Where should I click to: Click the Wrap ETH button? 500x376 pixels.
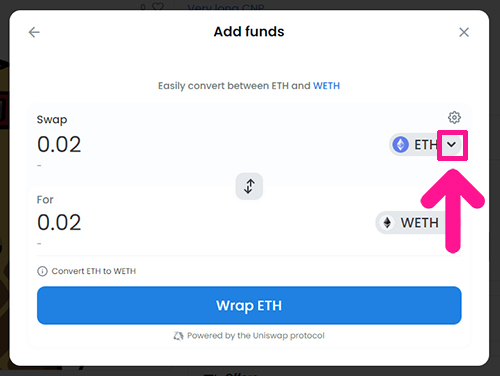coord(249,305)
